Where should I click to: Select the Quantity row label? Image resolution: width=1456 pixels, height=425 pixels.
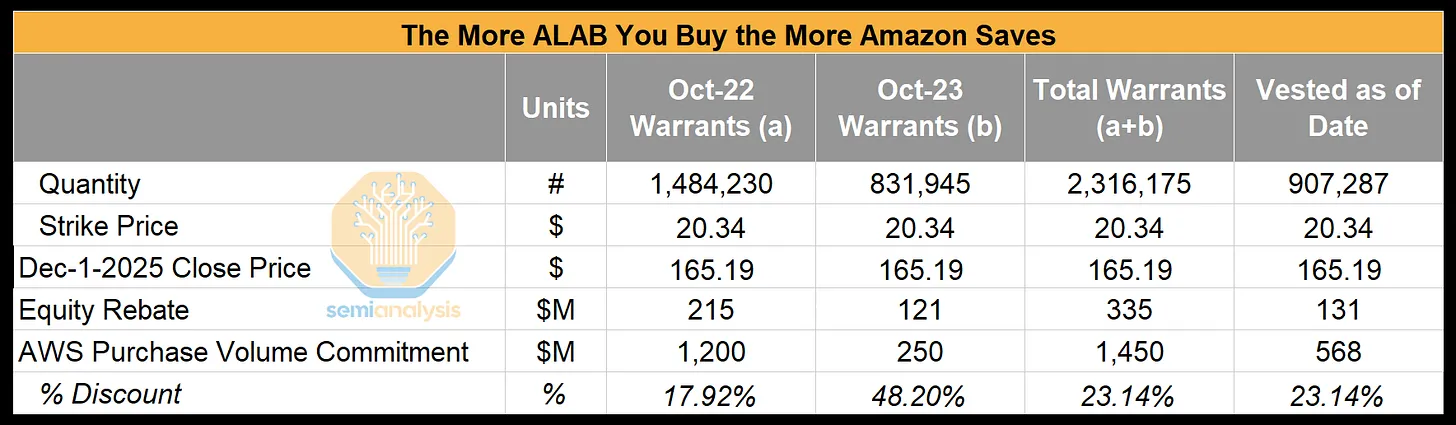pyautogui.click(x=90, y=185)
